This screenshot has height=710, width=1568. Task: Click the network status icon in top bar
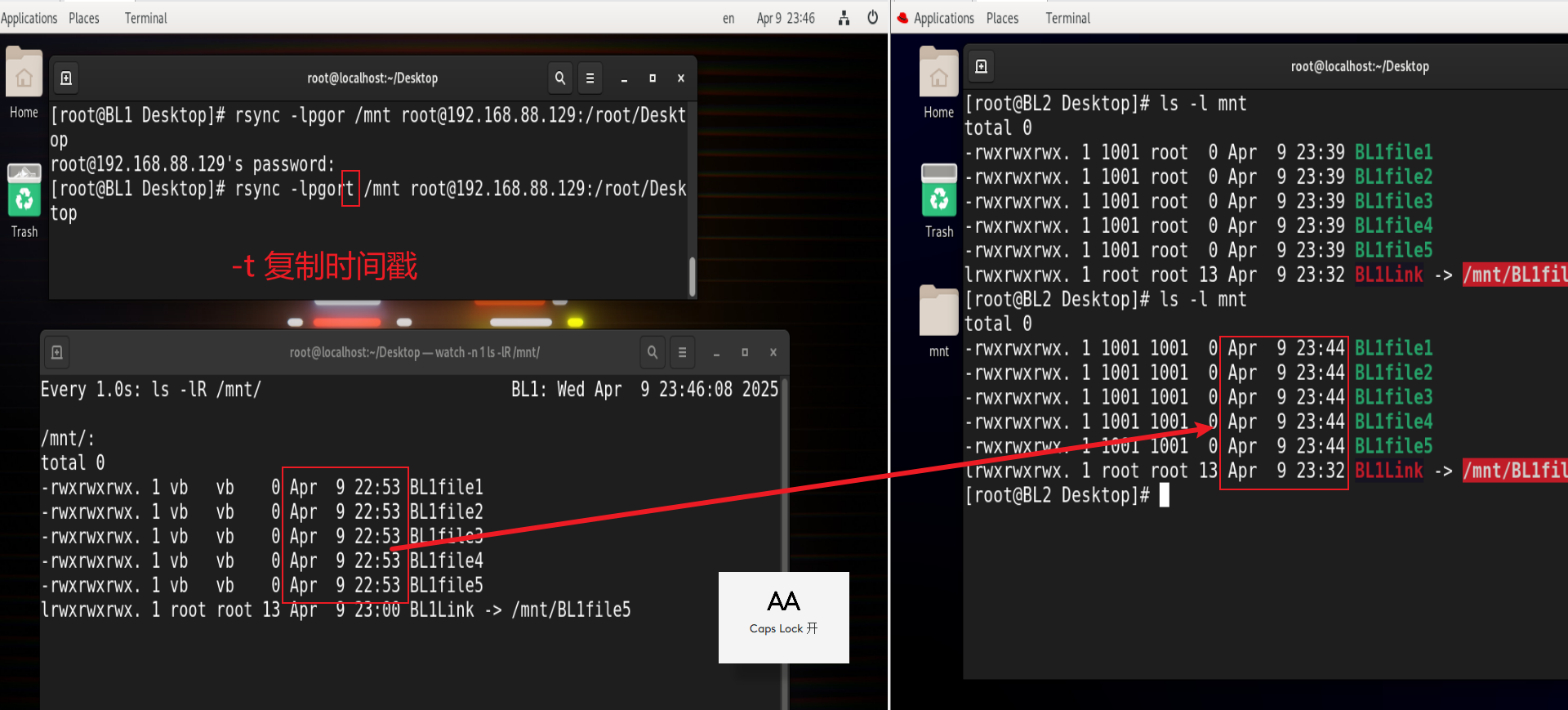click(844, 18)
